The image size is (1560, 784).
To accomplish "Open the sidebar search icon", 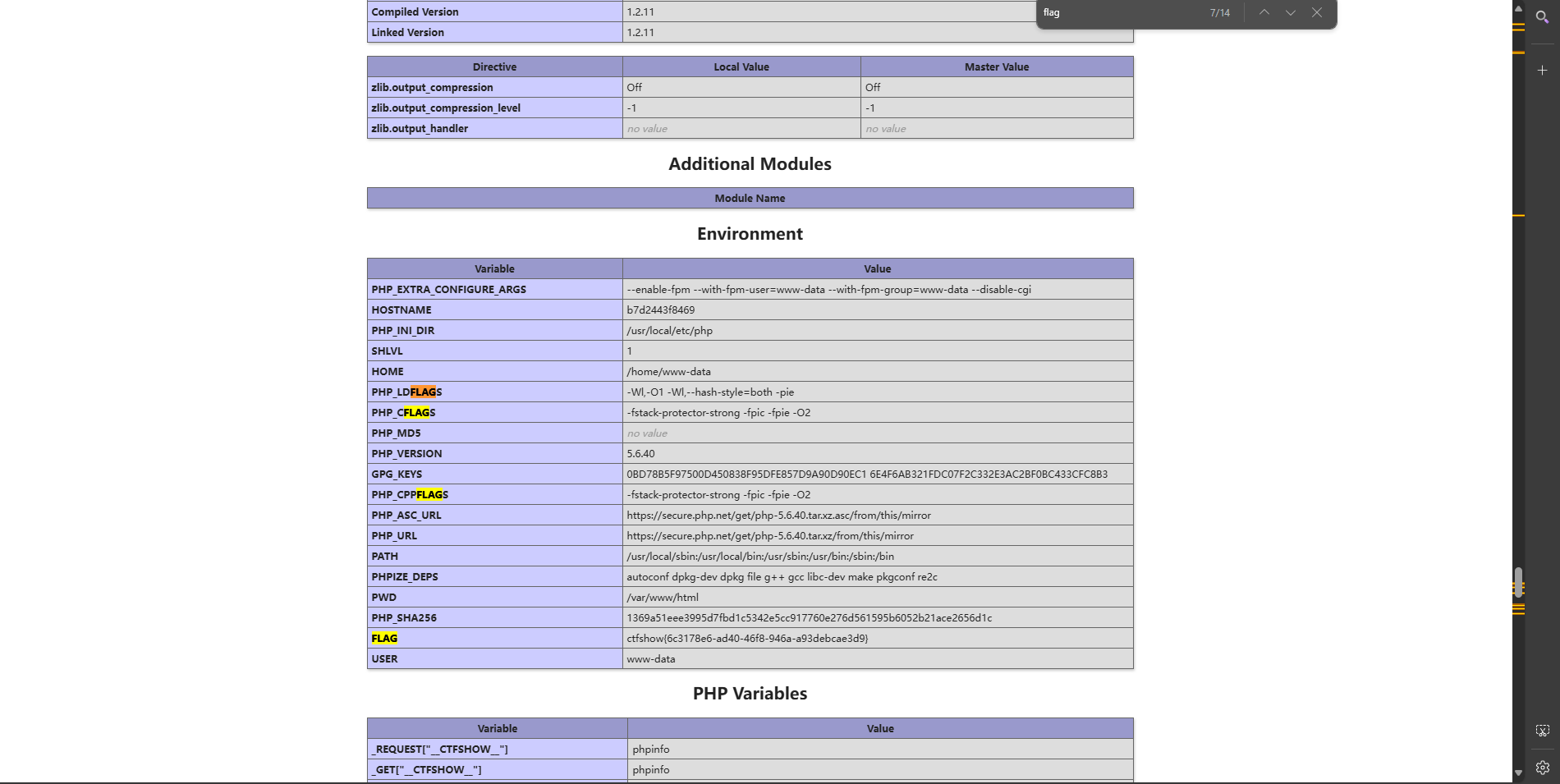I will click(x=1542, y=16).
